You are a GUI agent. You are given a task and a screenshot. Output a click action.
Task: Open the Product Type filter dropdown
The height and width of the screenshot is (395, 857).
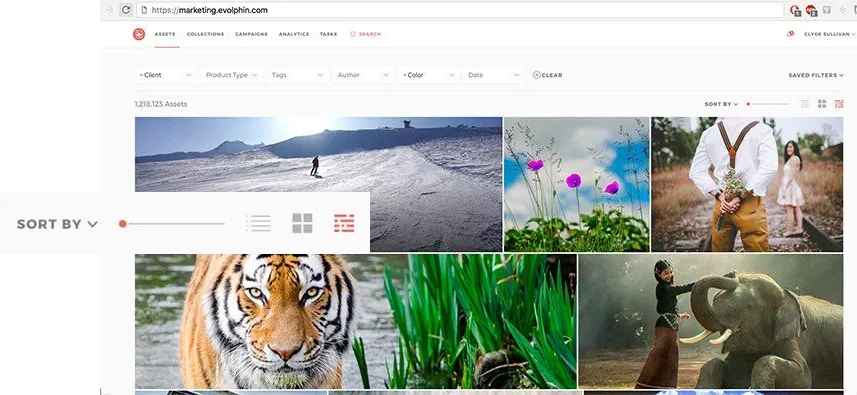click(231, 75)
